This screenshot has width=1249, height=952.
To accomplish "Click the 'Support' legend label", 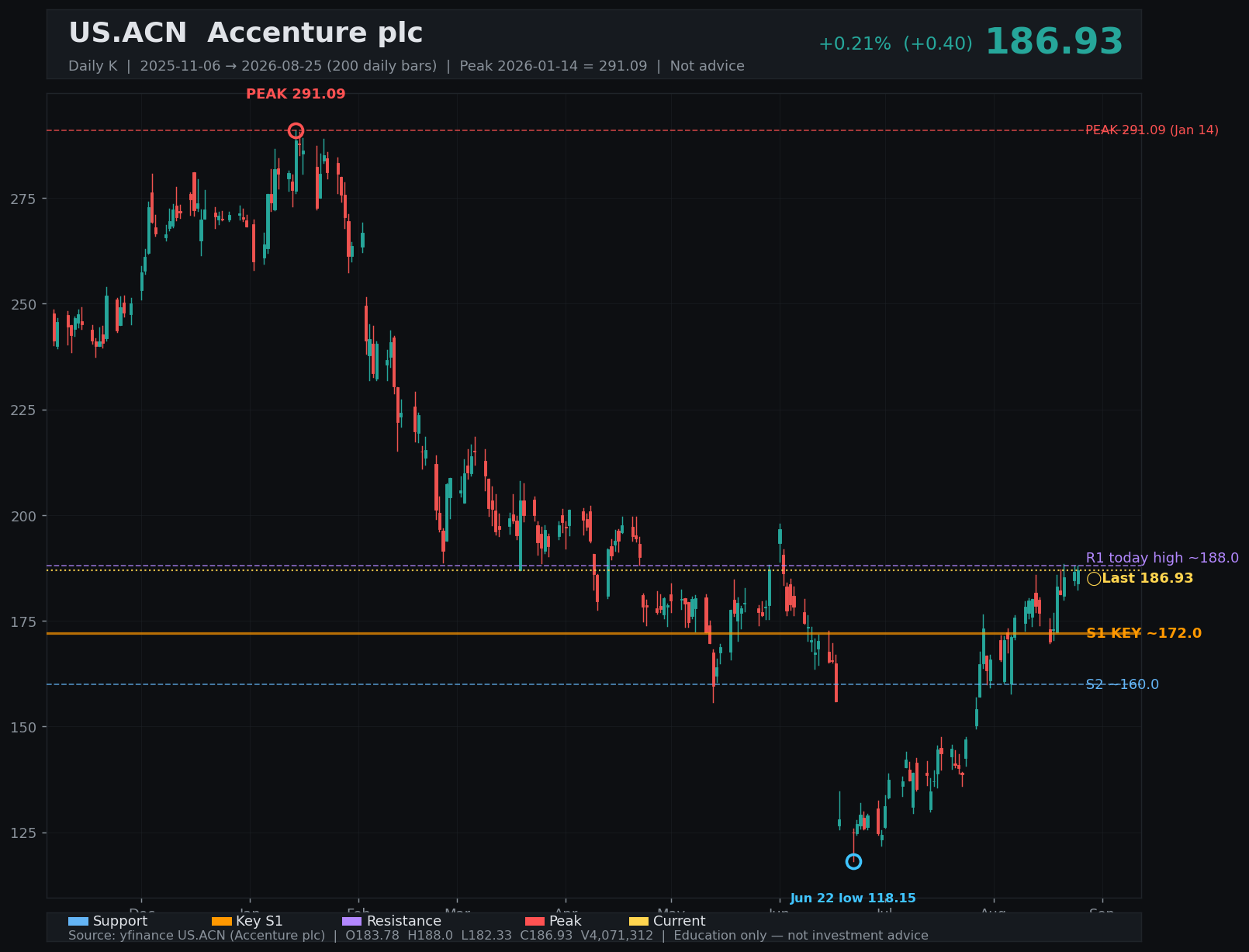I will tap(120, 921).
